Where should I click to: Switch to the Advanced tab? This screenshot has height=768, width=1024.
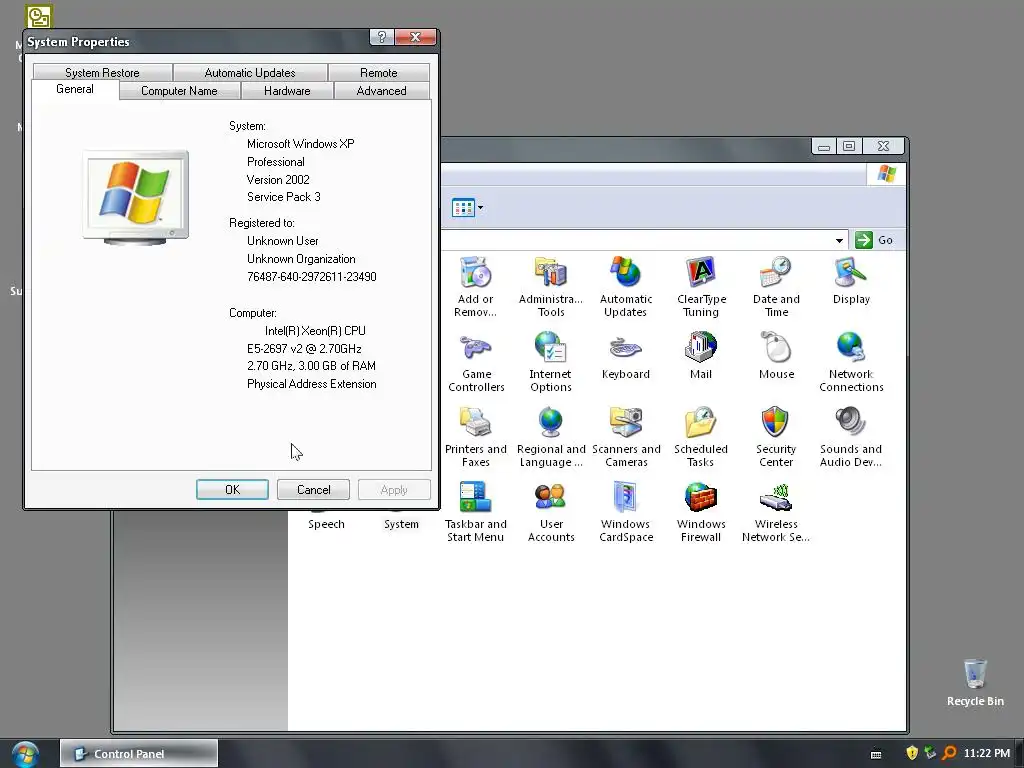(381, 91)
